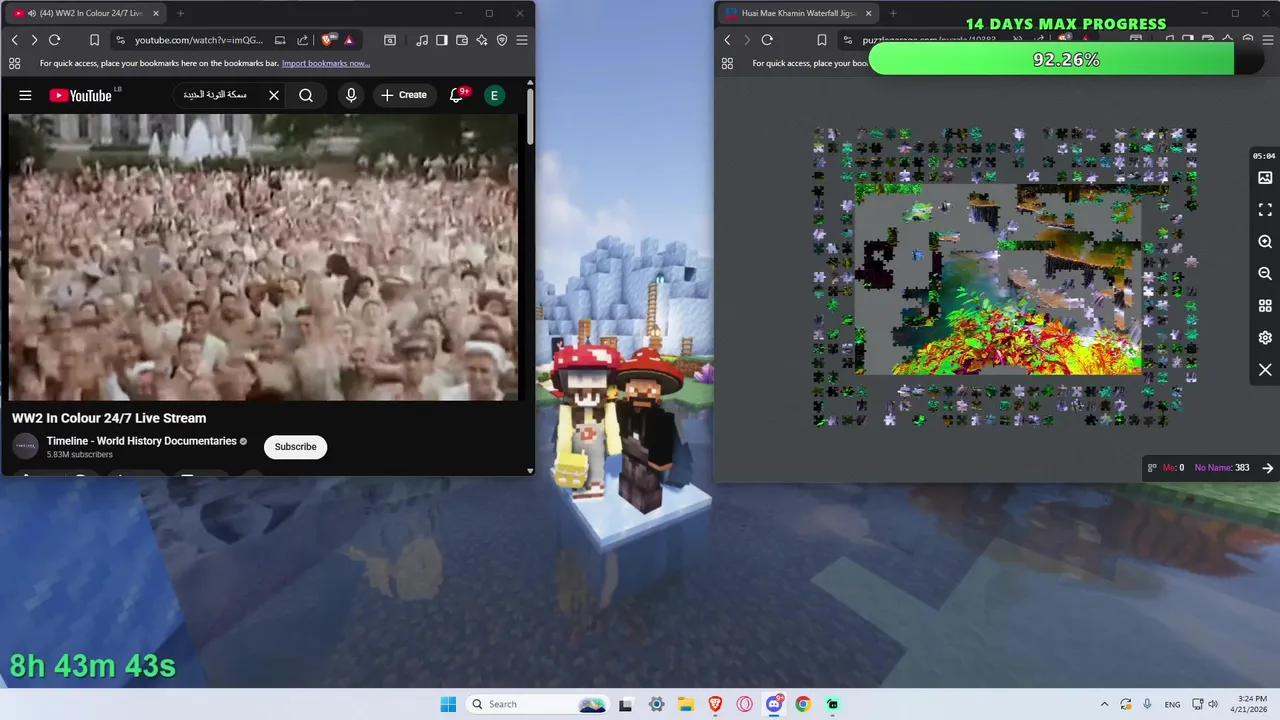The image size is (1280, 720).
Task: Open Leo AI sparkle icon
Action: [x=482, y=40]
